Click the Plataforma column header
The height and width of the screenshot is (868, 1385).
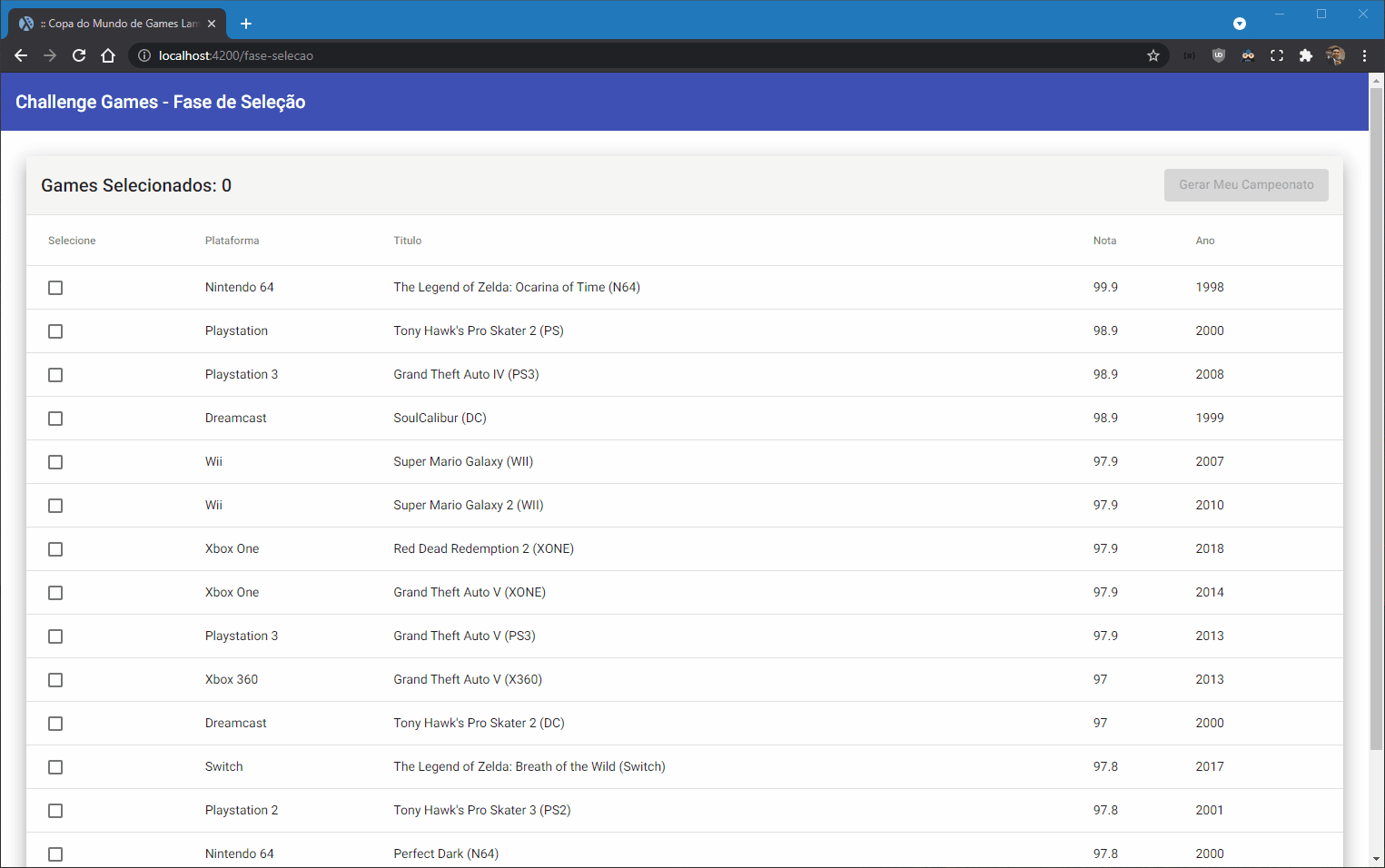[232, 241]
